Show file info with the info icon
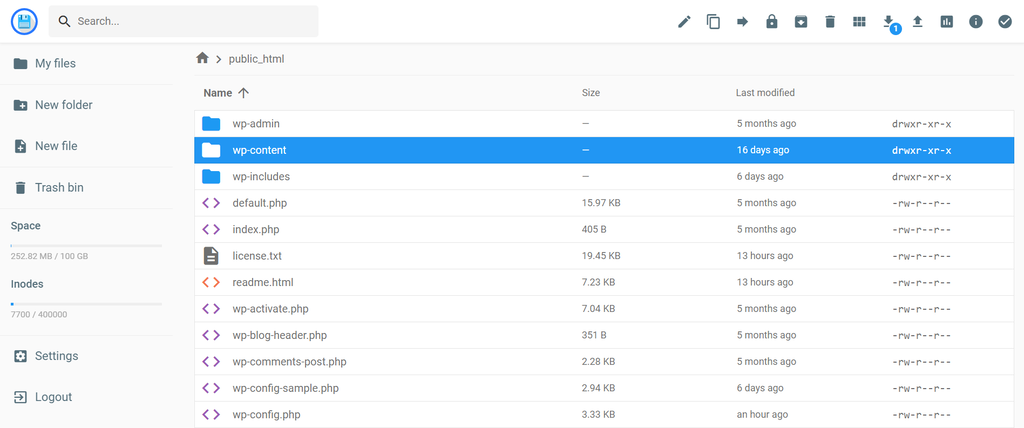This screenshot has height=428, width=1024. click(975, 22)
